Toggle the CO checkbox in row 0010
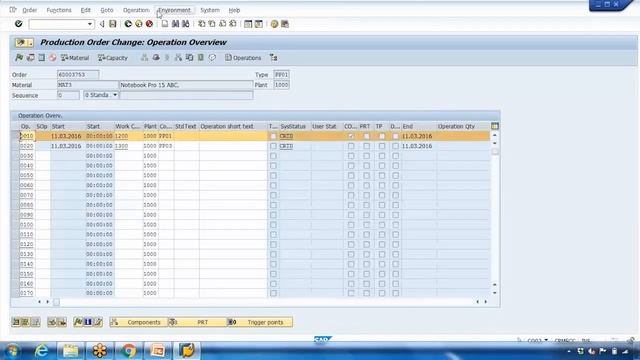This screenshot has height=360, width=640. point(351,136)
